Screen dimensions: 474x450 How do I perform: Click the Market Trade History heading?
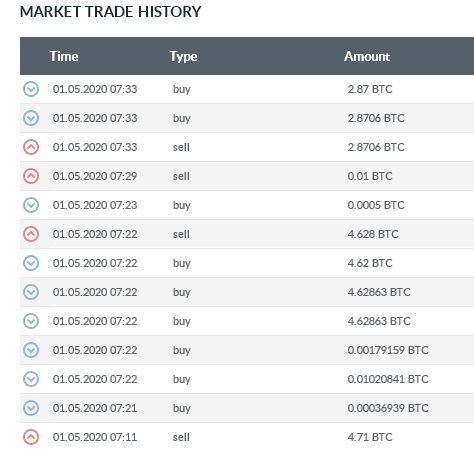pyautogui.click(x=111, y=12)
